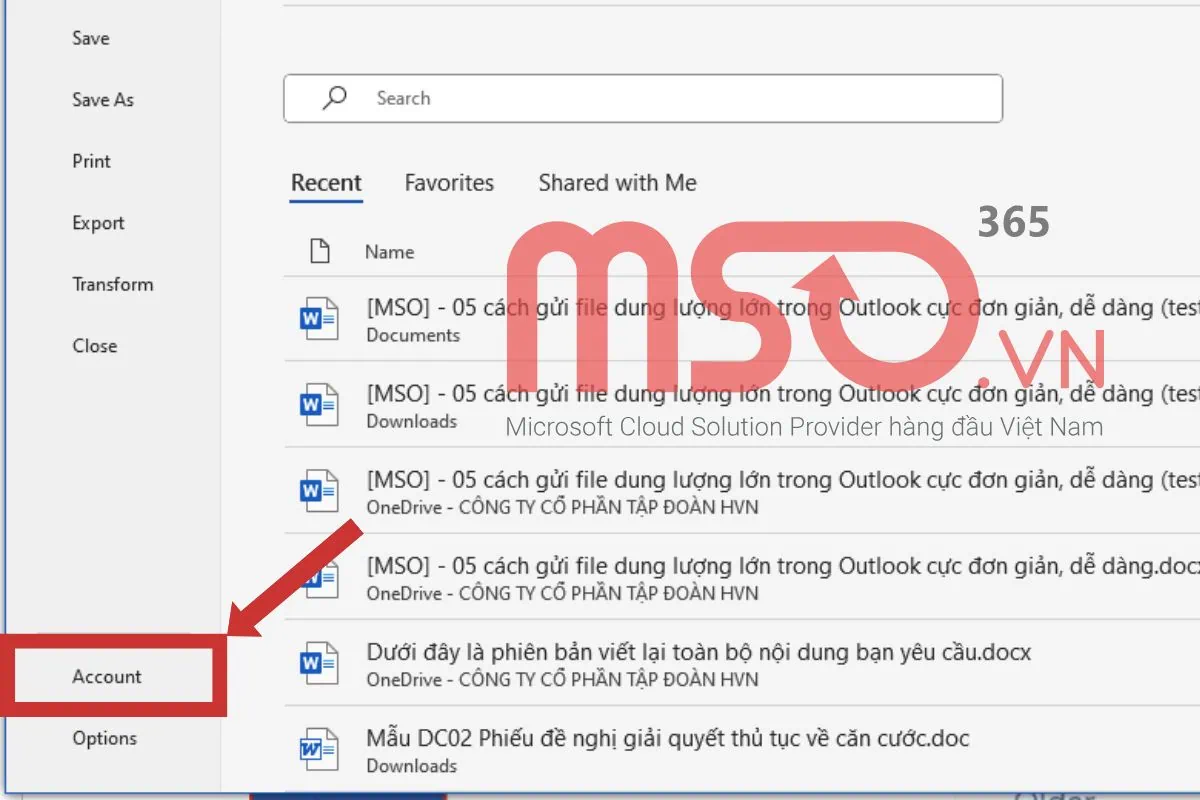This screenshot has width=1200, height=800.
Task: Open Word Options
Action: (104, 738)
